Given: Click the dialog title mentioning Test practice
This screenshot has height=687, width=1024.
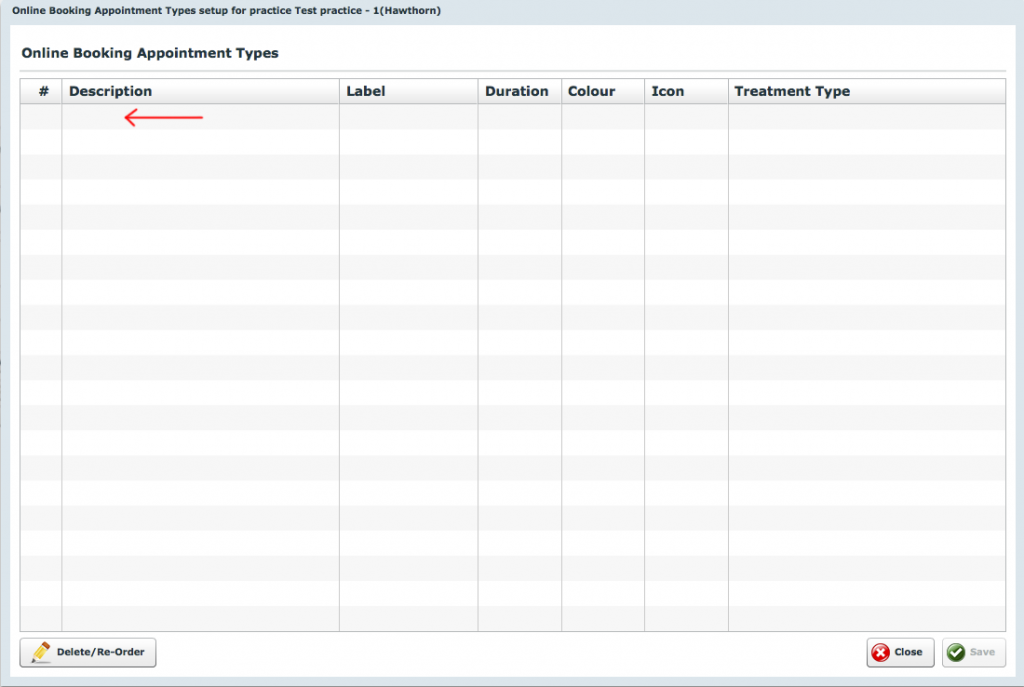Looking at the screenshot, I should pyautogui.click(x=227, y=10).
